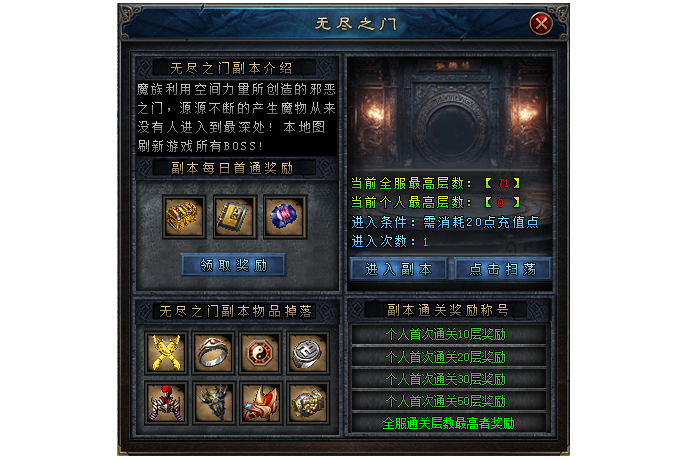Select the 个人首次通关30层奖励 entry

(x=448, y=379)
